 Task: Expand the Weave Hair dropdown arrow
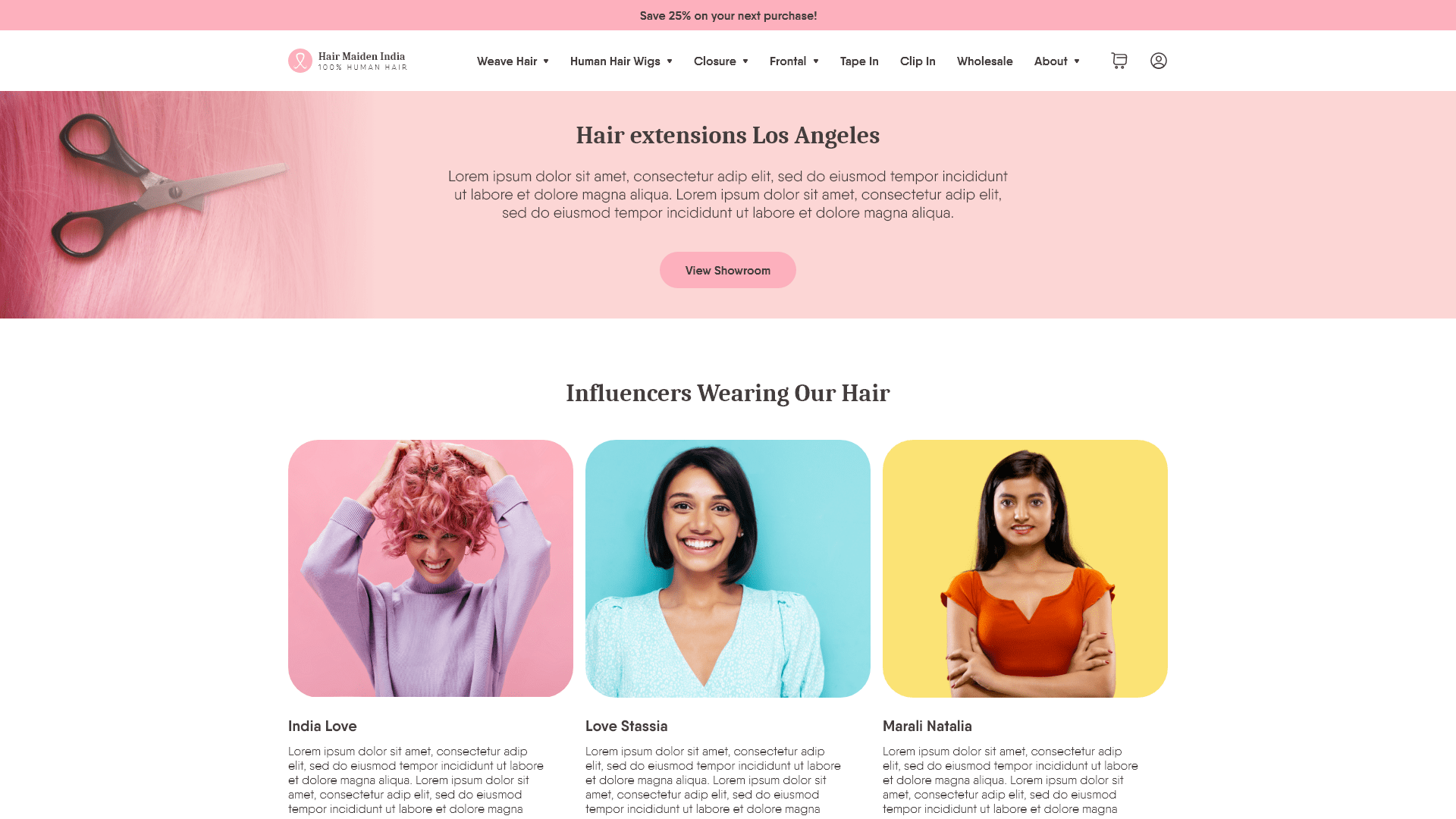(x=546, y=61)
